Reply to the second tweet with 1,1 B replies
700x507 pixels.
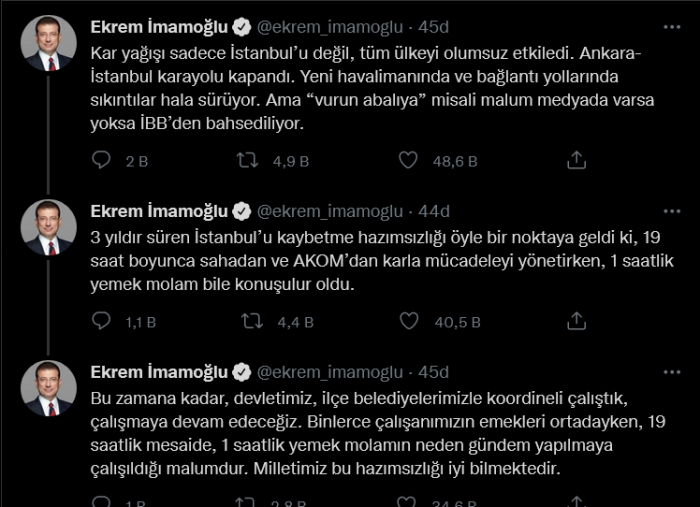click(102, 321)
